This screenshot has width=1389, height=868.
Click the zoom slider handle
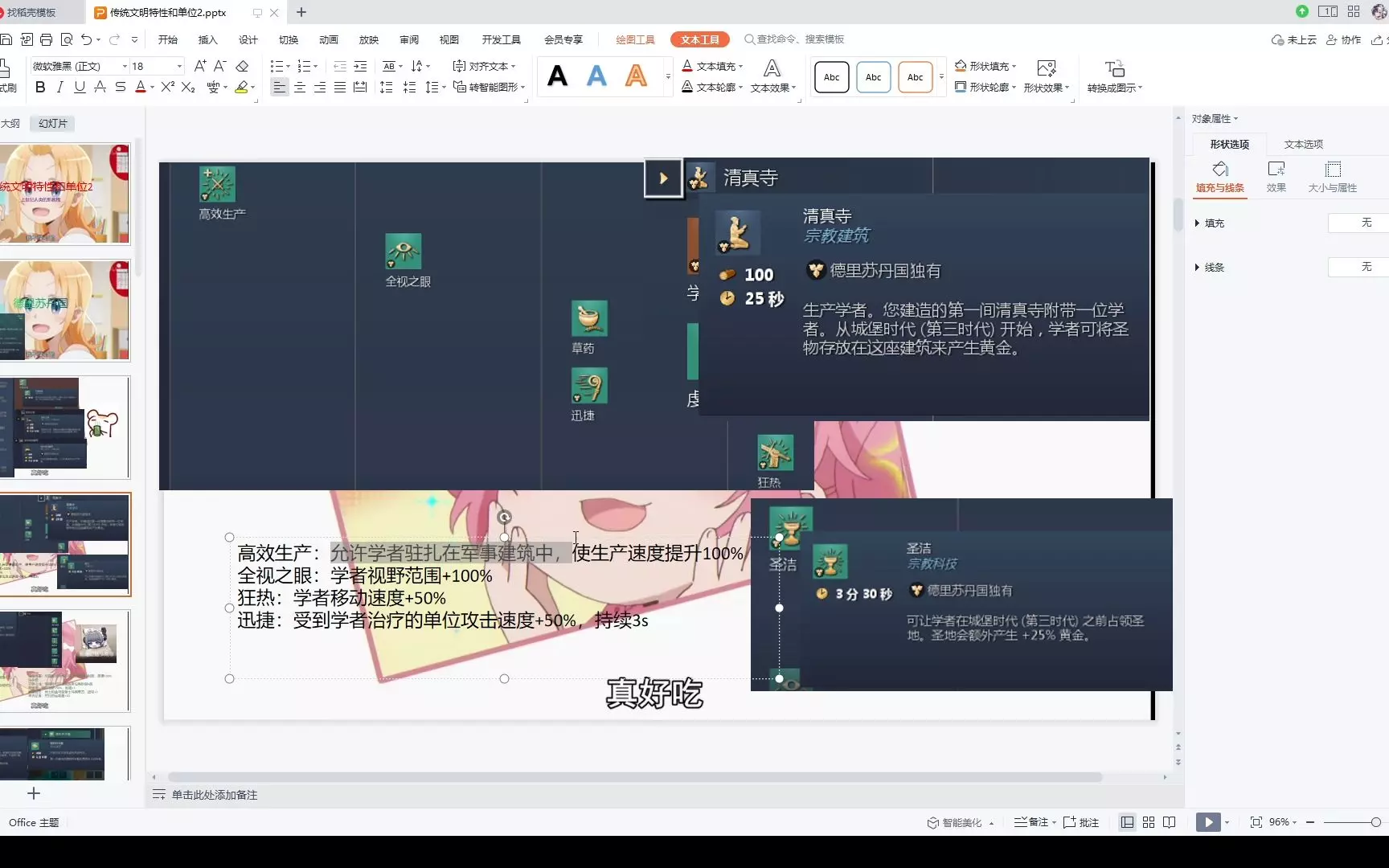click(x=1376, y=822)
